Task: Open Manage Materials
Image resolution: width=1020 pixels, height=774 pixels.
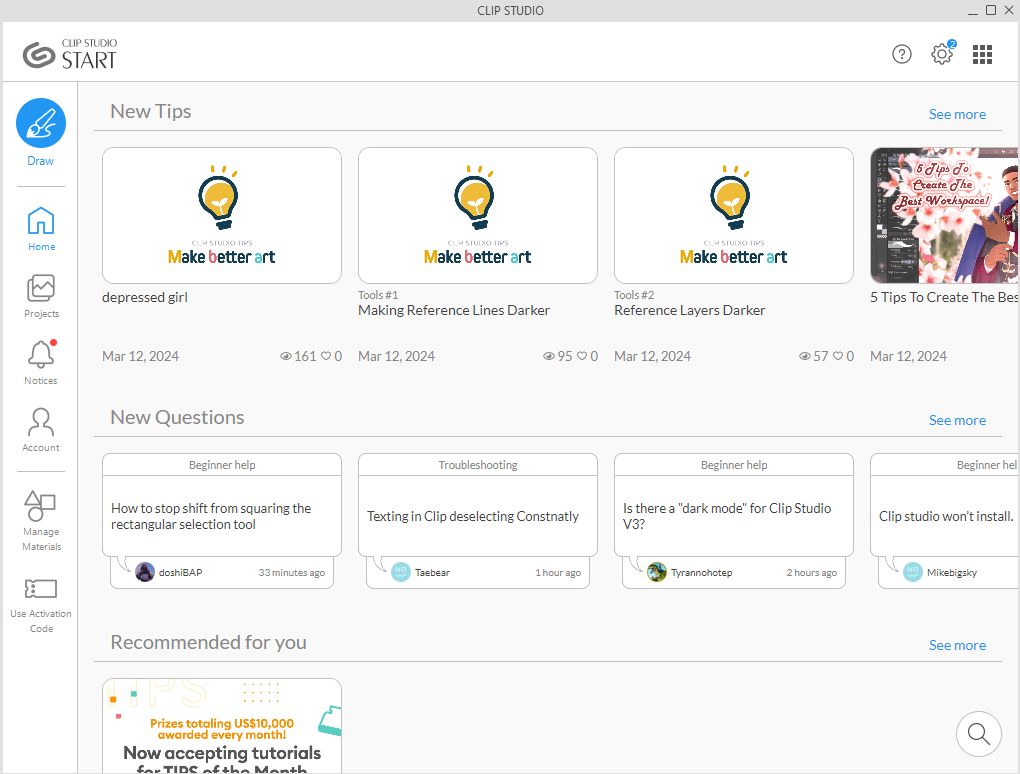Action: tap(41, 521)
